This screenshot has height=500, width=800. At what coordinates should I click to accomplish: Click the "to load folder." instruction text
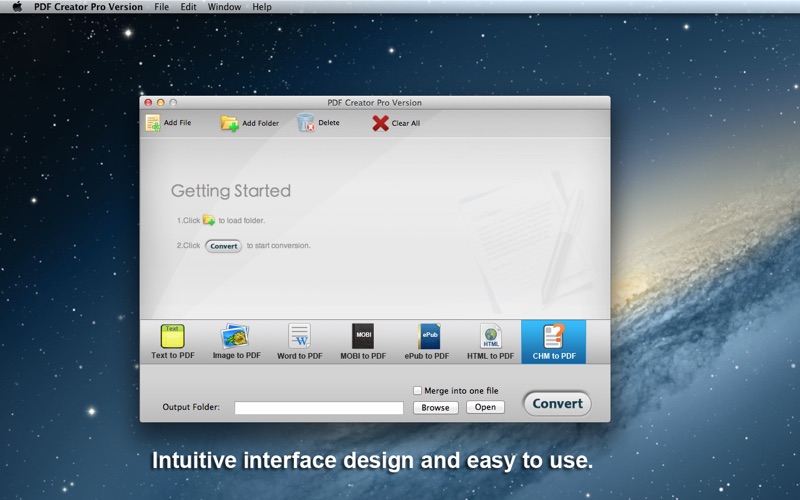242,220
